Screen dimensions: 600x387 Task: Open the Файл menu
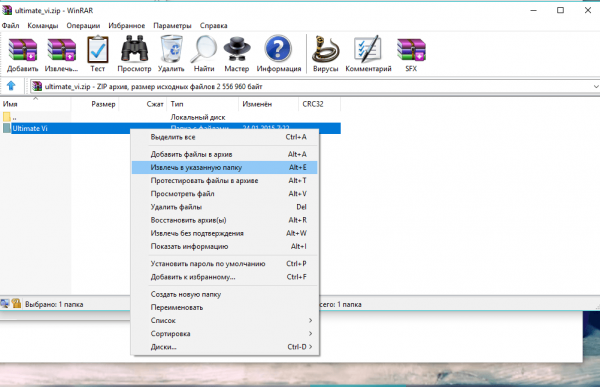point(11,26)
